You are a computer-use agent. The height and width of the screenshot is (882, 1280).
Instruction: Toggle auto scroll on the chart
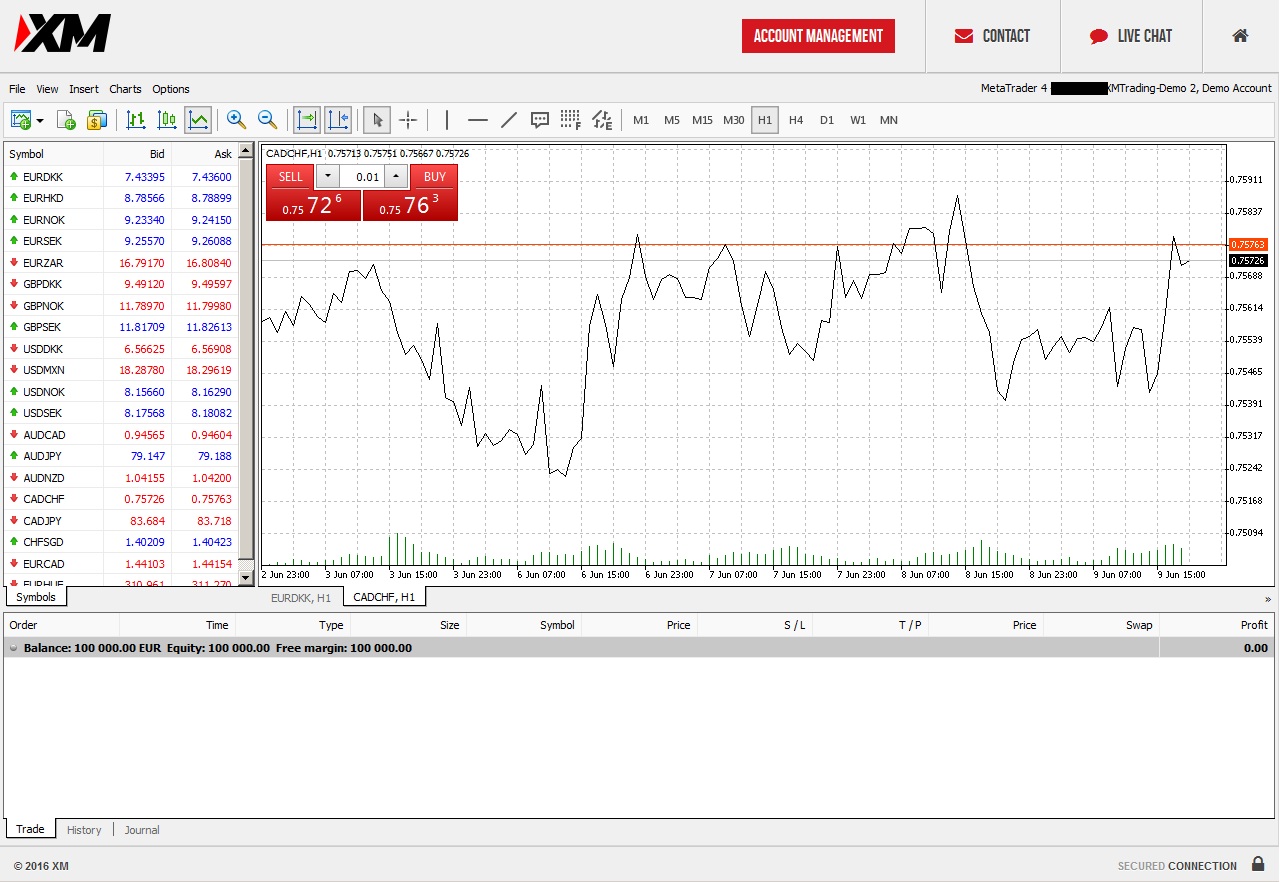coord(307,119)
